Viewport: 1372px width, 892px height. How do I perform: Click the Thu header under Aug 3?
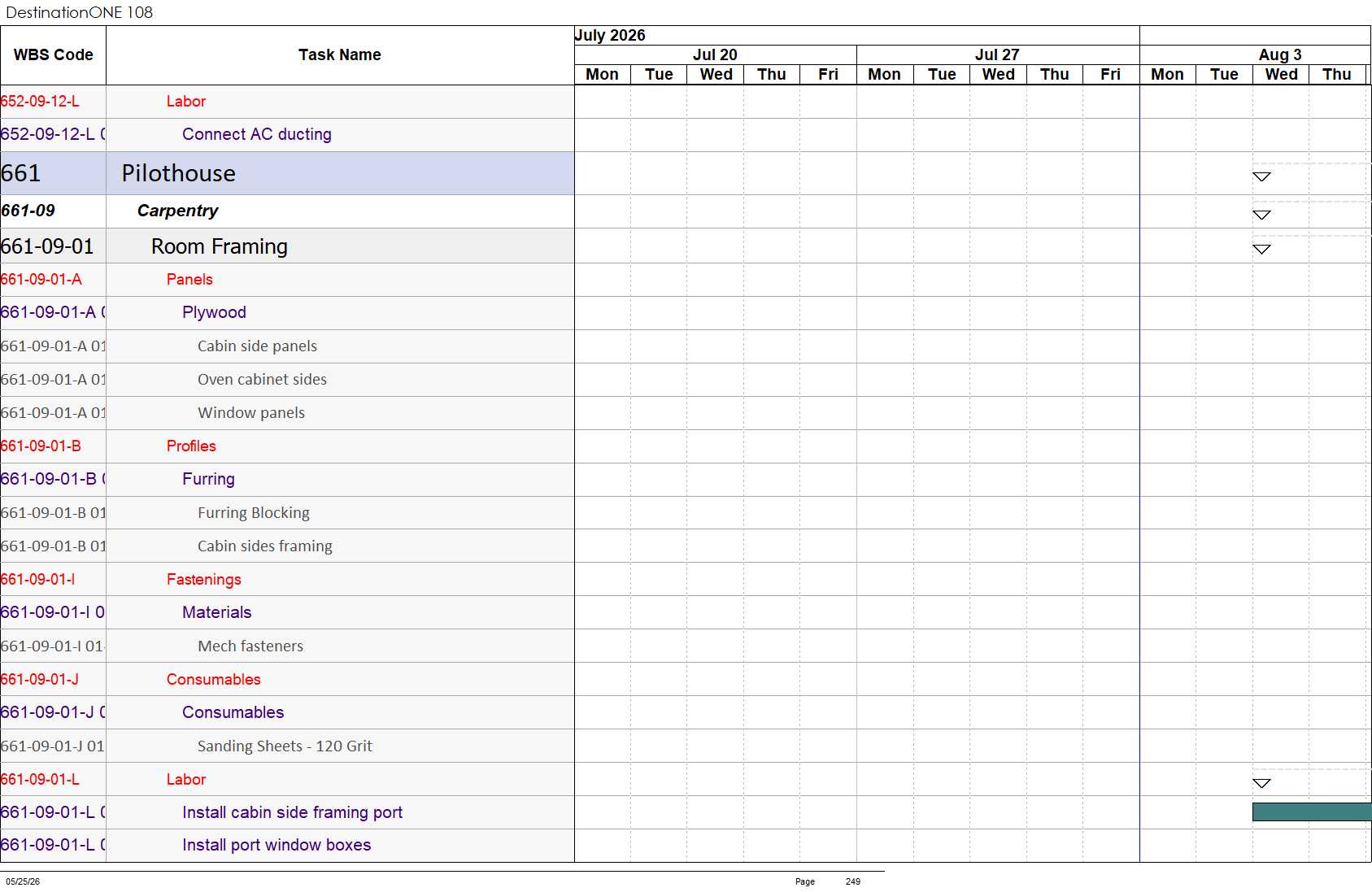pos(1337,74)
